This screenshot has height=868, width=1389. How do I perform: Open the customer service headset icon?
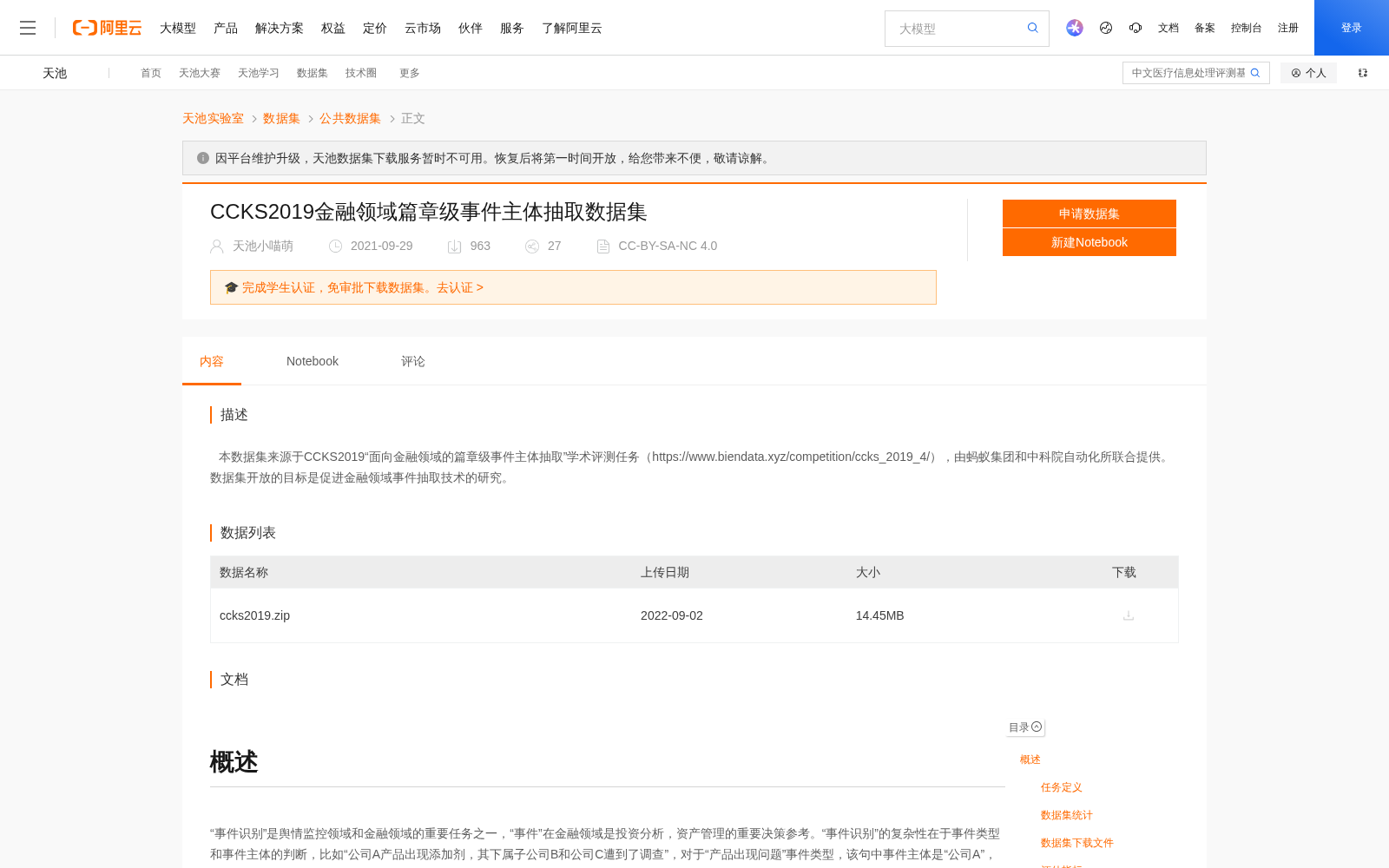[1136, 28]
